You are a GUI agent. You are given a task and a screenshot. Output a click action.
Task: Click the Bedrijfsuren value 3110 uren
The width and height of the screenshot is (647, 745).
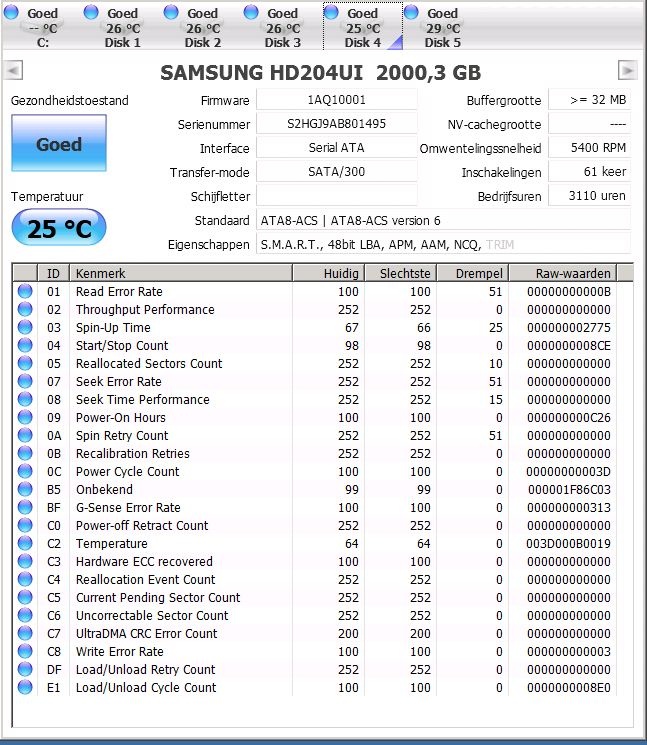click(590, 196)
